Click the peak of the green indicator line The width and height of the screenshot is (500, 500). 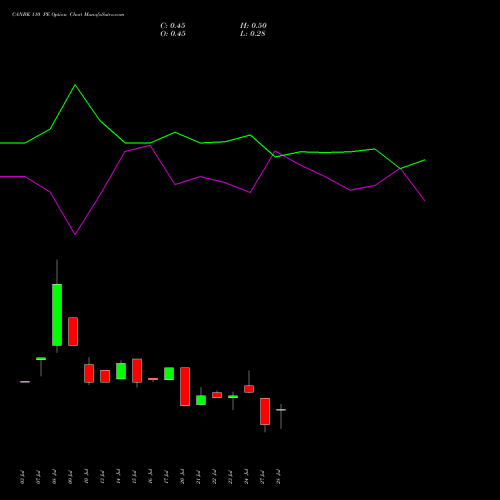(x=75, y=85)
